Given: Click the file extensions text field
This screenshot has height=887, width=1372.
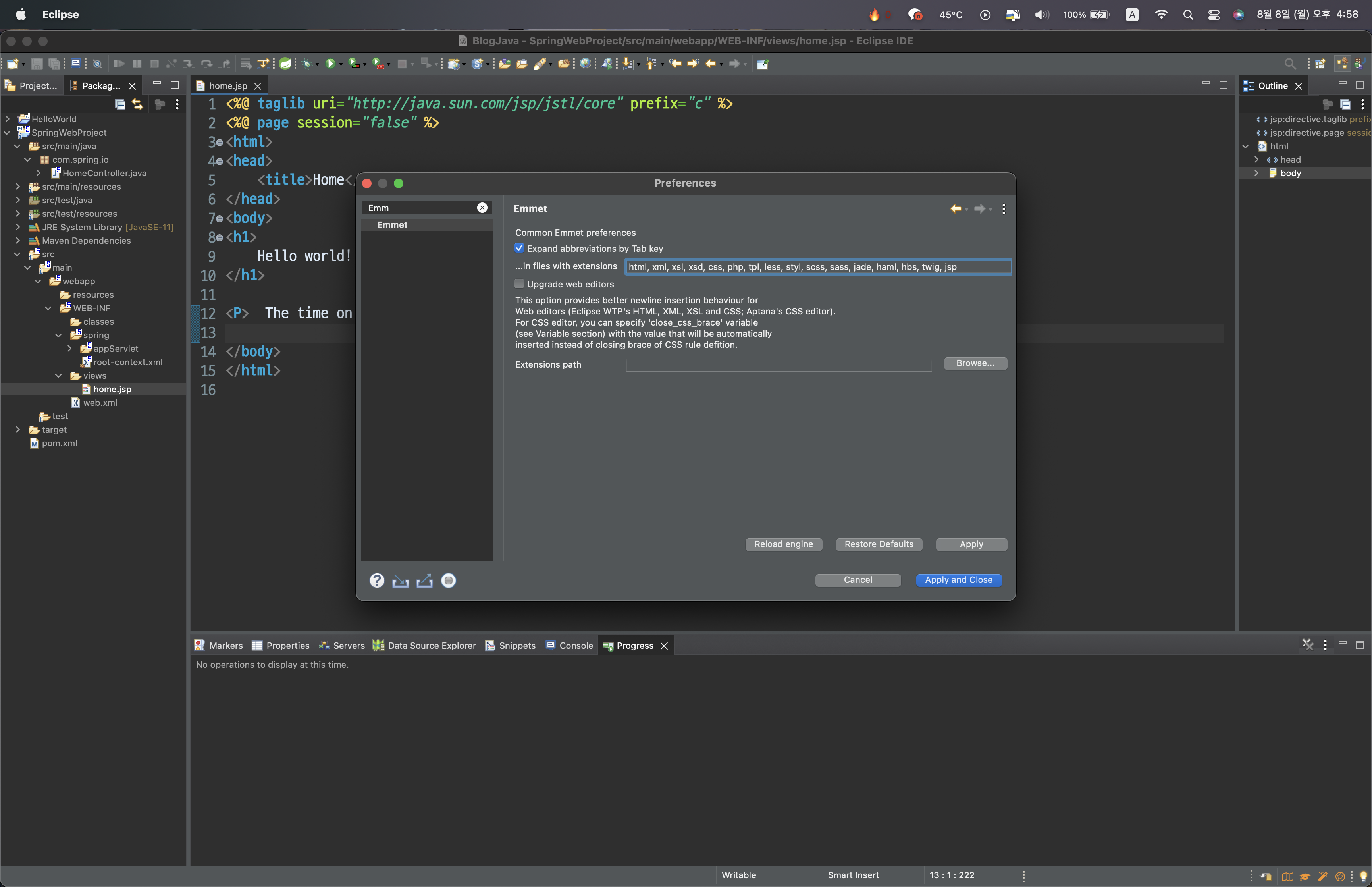Looking at the screenshot, I should point(817,267).
